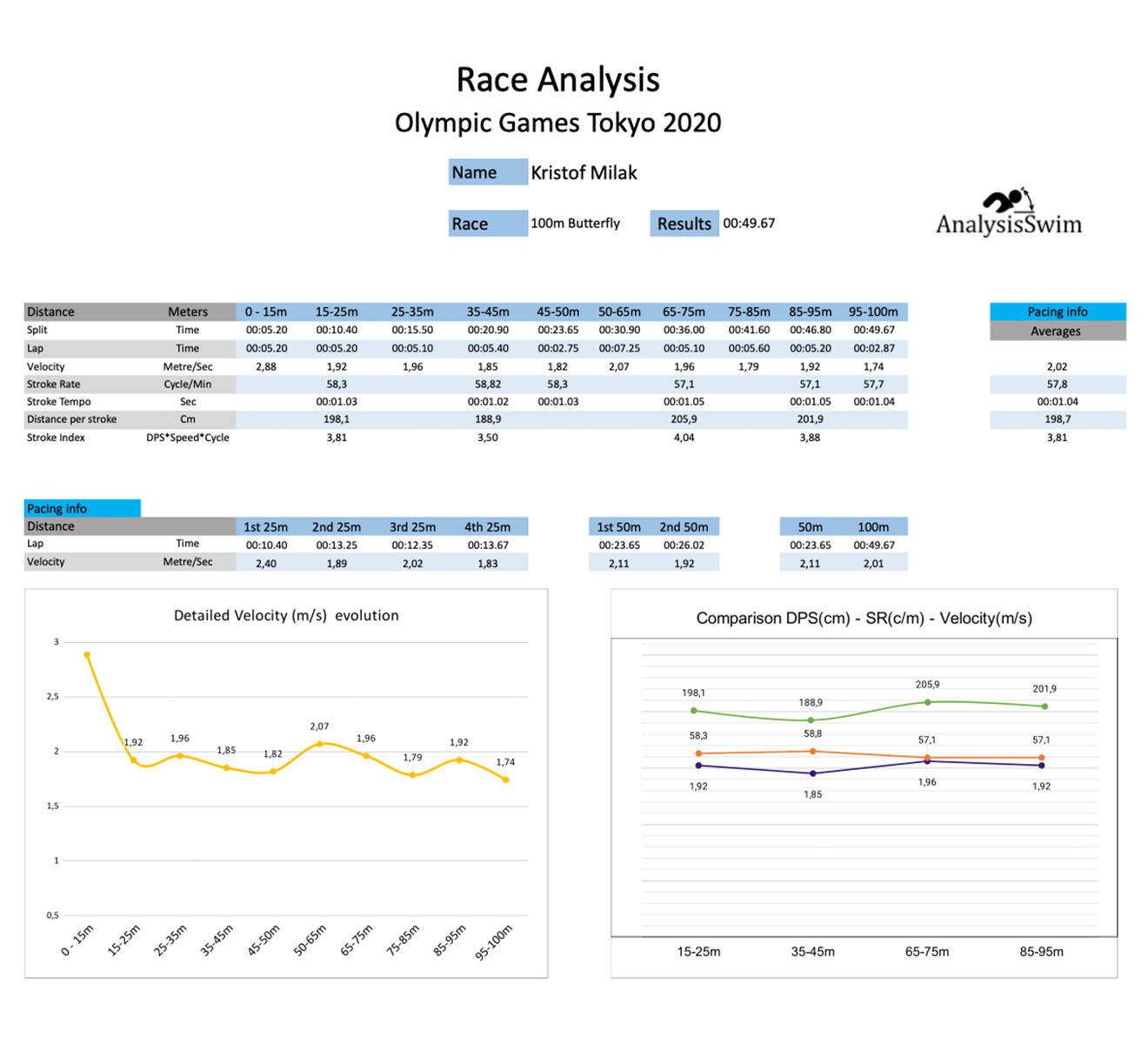Click the Detailed Velocity evolution chart title
Image resolution: width=1148 pixels, height=1044 pixels.
point(286,616)
